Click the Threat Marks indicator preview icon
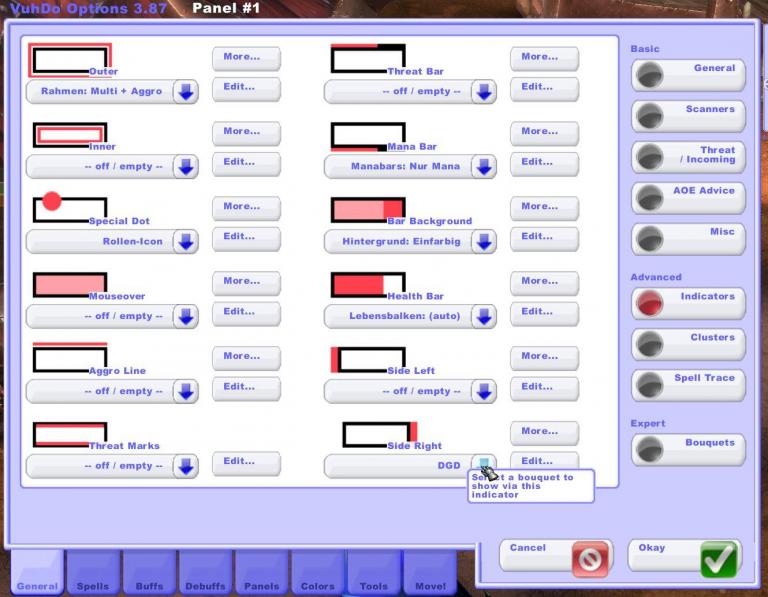The width and height of the screenshot is (768, 597). click(70, 435)
